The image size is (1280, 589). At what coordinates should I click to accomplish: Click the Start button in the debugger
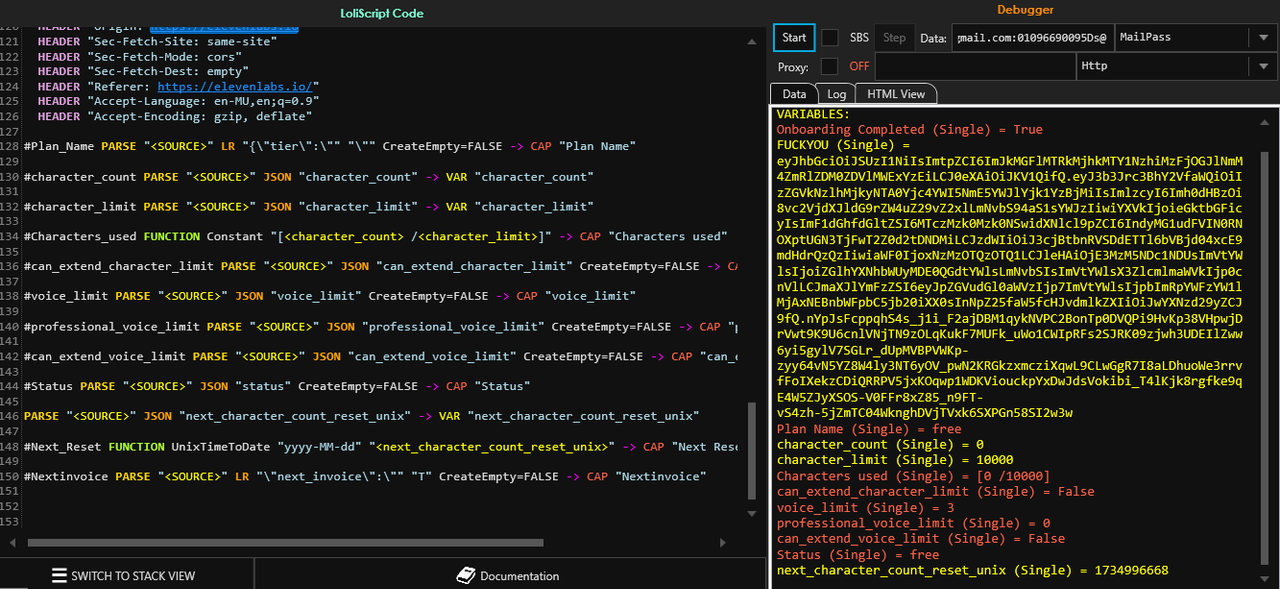(x=794, y=38)
